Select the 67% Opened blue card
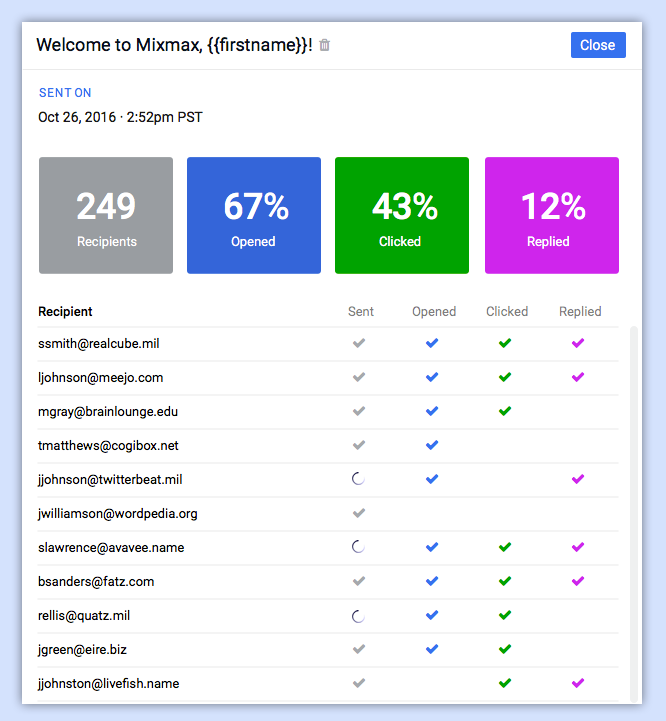Screen dimensions: 666x721 tap(254, 215)
